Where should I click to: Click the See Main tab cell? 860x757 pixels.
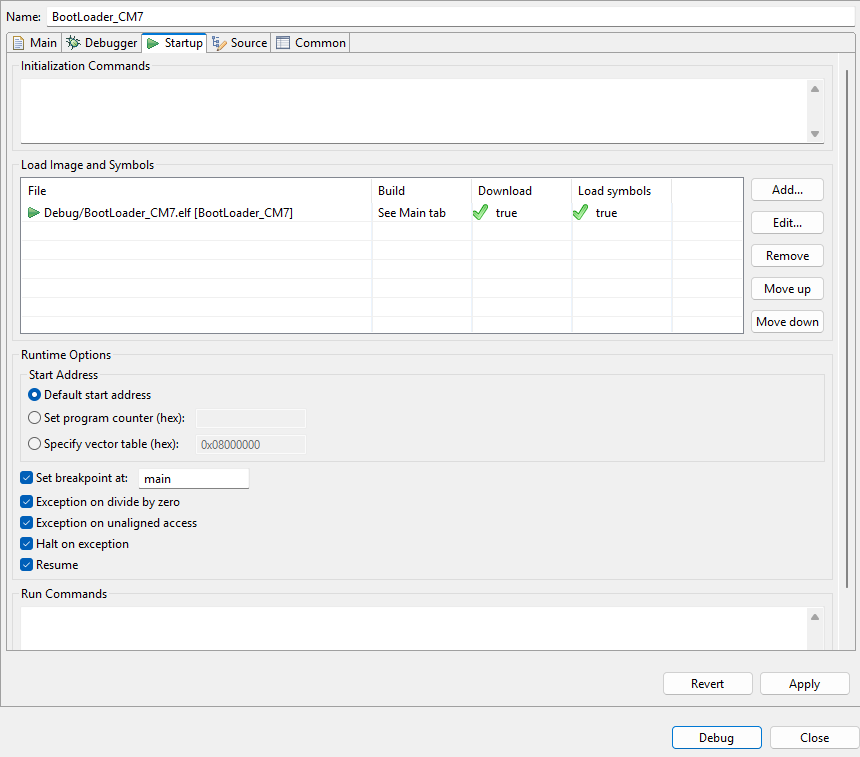(412, 213)
